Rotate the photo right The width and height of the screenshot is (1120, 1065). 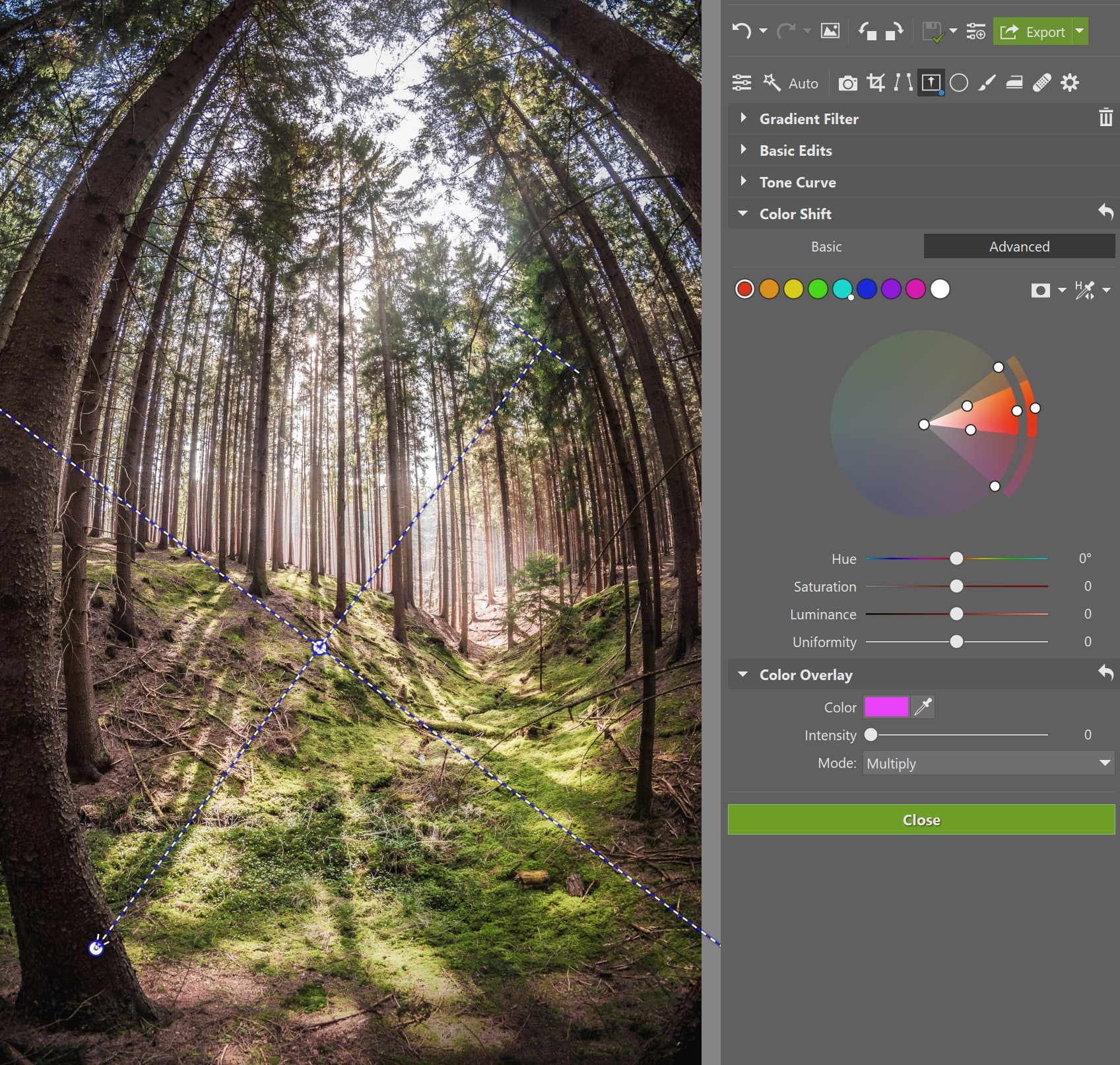[894, 31]
